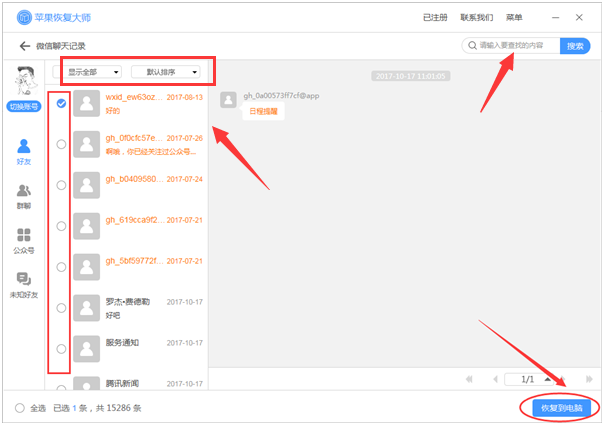Open the 联系我们 contact us menu
The width and height of the screenshot is (603, 426).
pyautogui.click(x=477, y=17)
